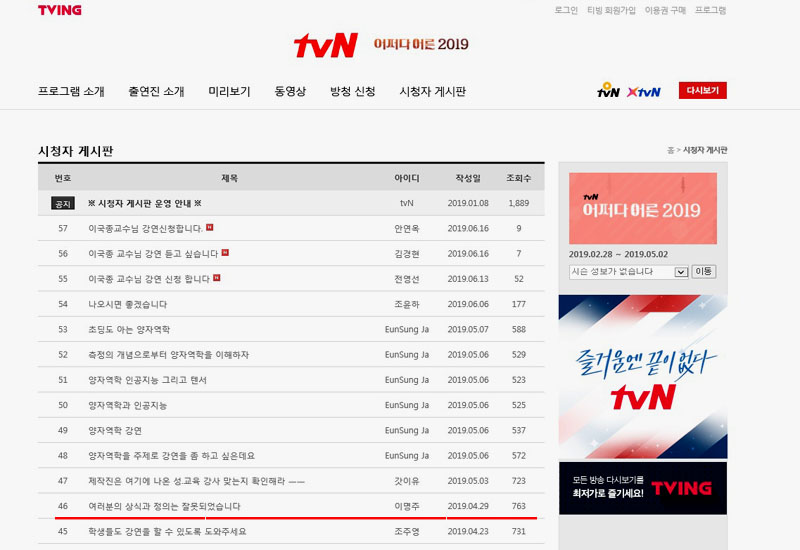
Task: Open the 어쩌다 어른 2019 sidebar thumbnail
Action: click(642, 209)
